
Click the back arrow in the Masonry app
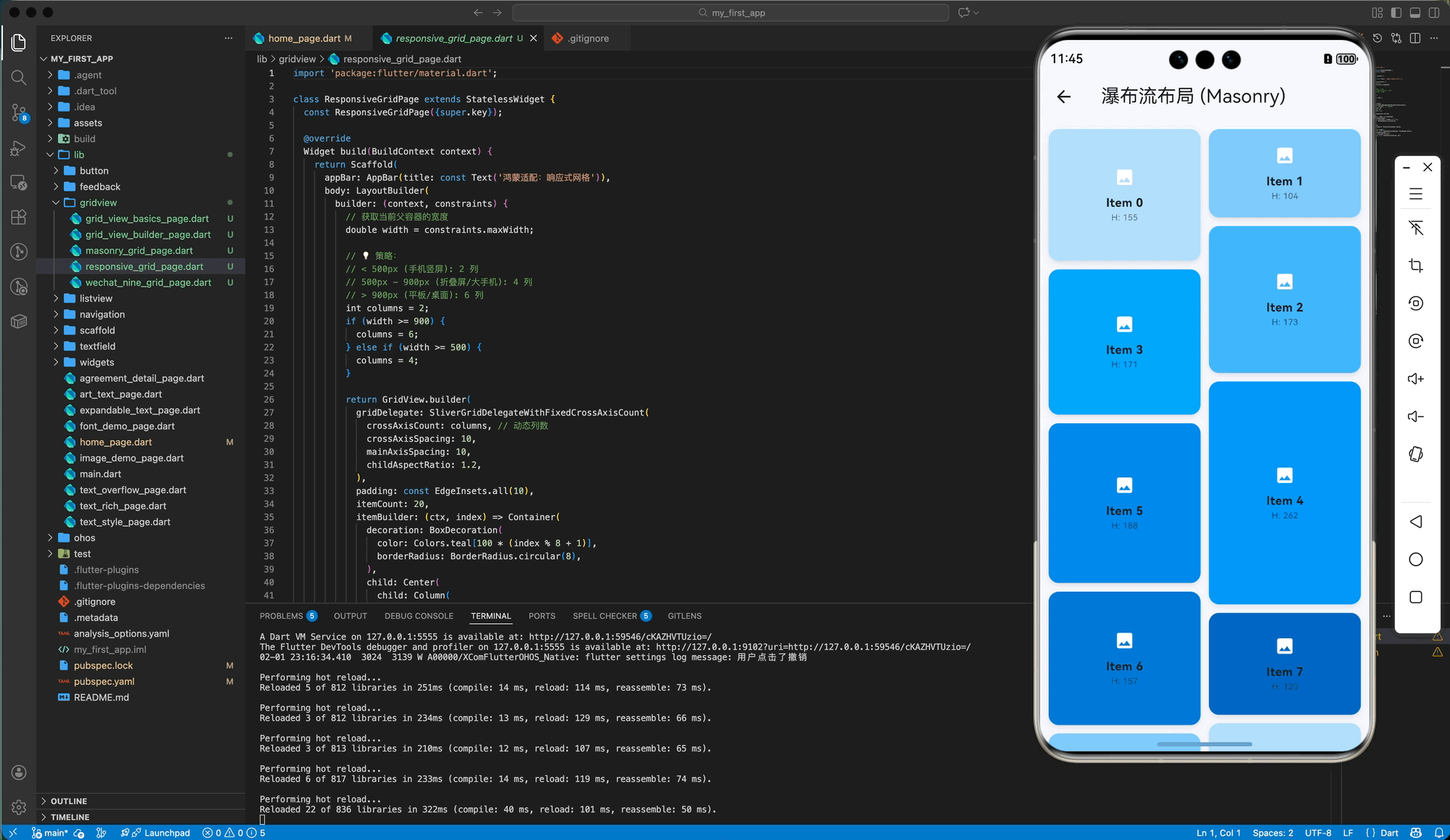click(1064, 96)
